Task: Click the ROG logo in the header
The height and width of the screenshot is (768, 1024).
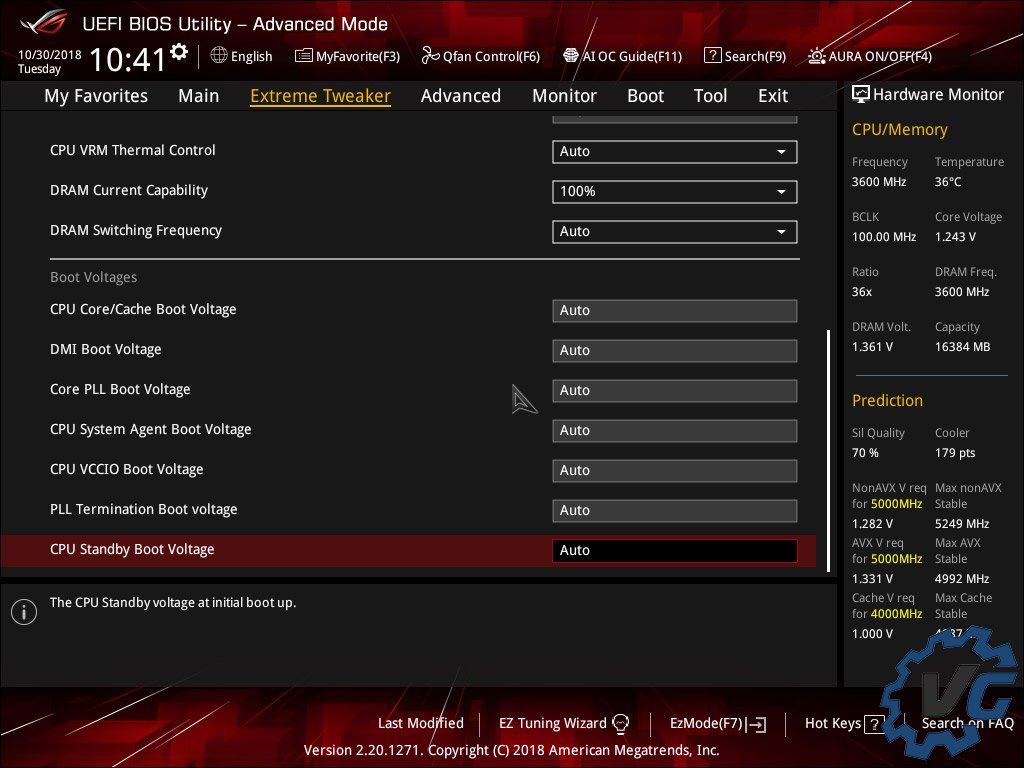Action: pos(44,22)
